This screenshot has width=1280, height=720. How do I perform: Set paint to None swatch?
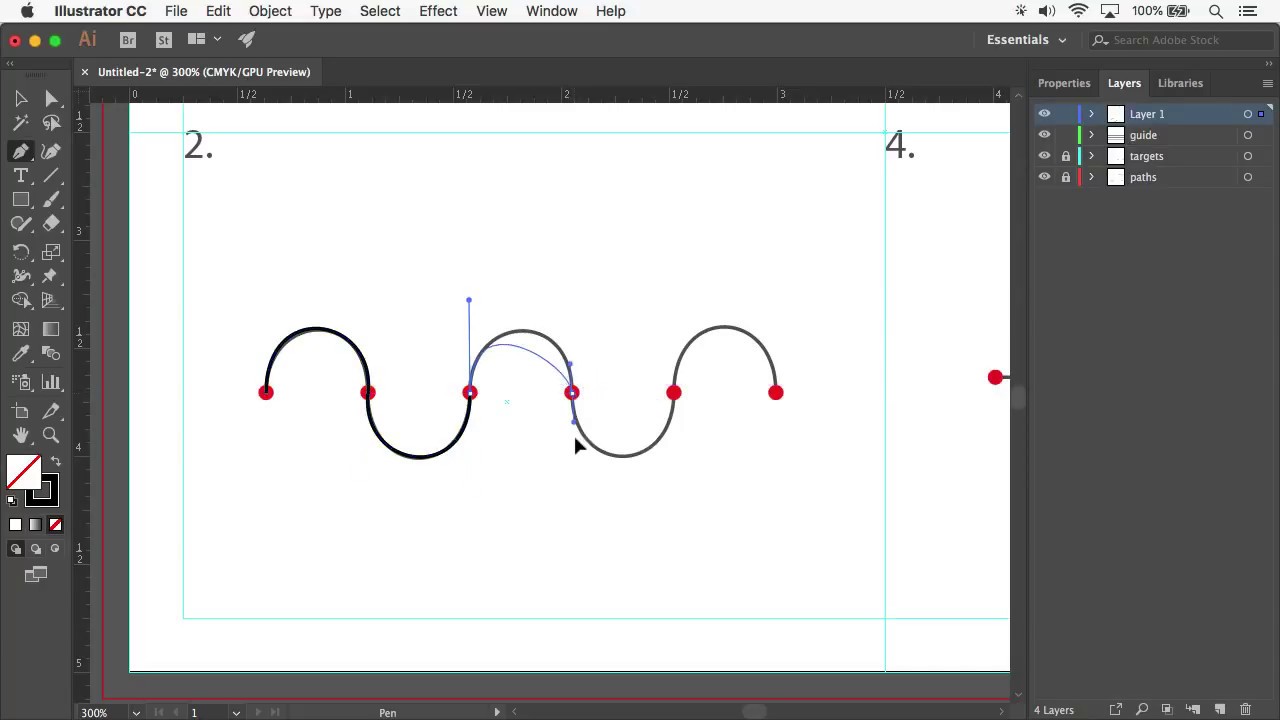coord(55,525)
